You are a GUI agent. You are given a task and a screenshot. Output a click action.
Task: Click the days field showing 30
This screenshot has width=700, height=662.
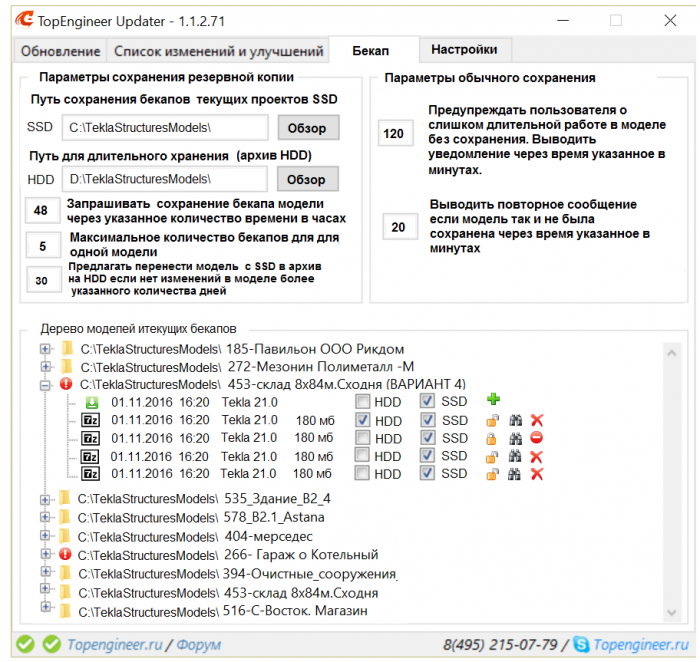click(43, 280)
